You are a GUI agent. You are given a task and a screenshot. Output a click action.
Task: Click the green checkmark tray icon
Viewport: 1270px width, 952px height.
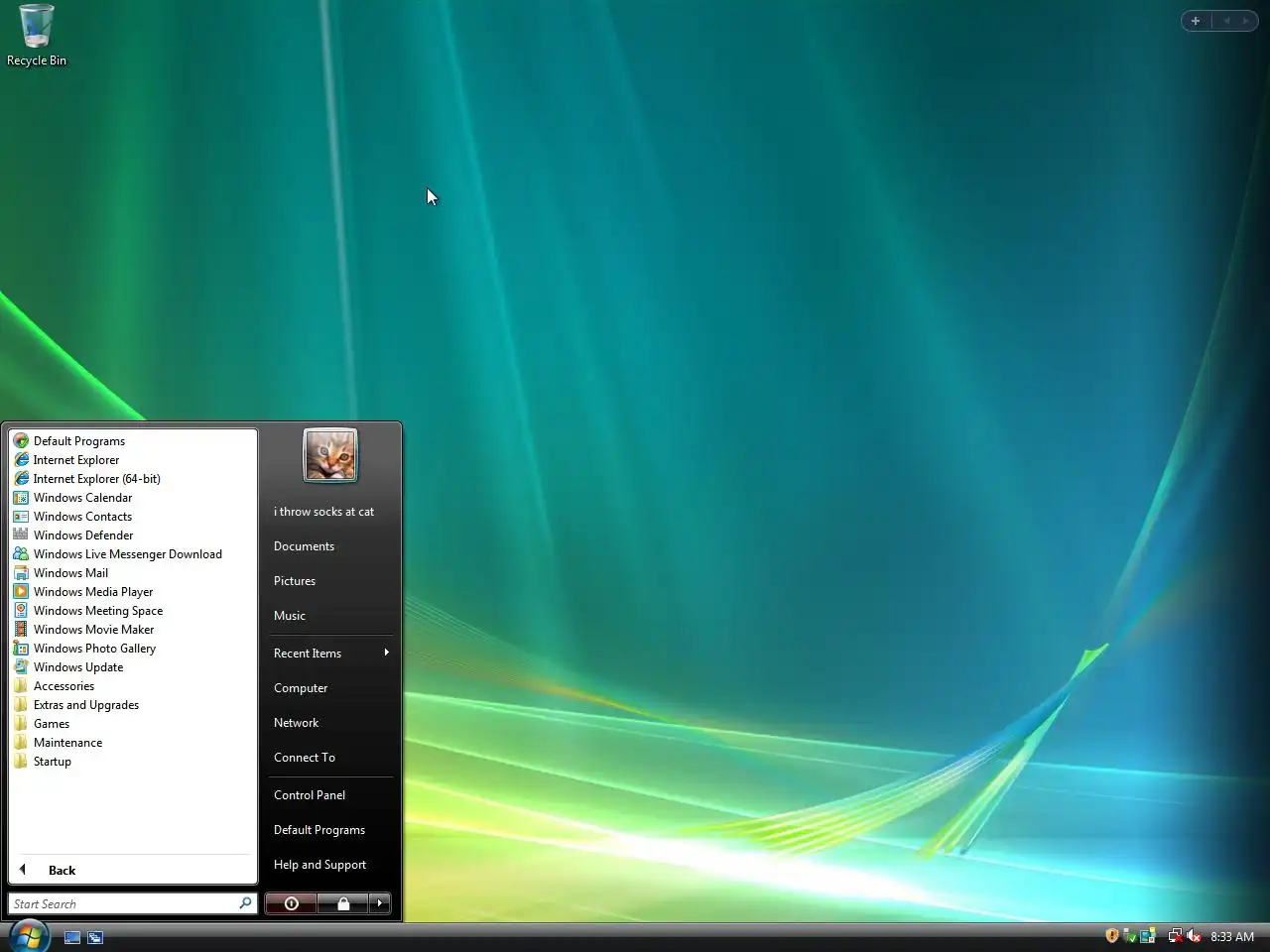coord(1130,936)
